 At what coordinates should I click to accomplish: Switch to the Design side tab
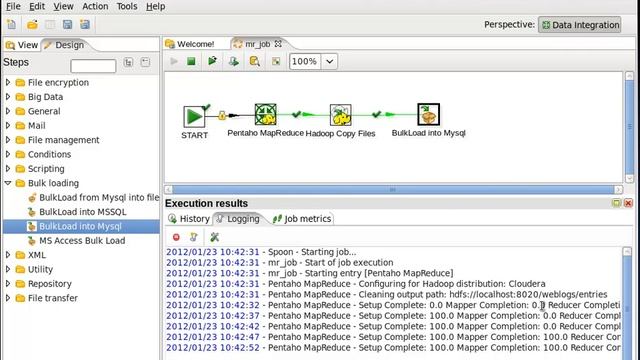[x=64, y=45]
